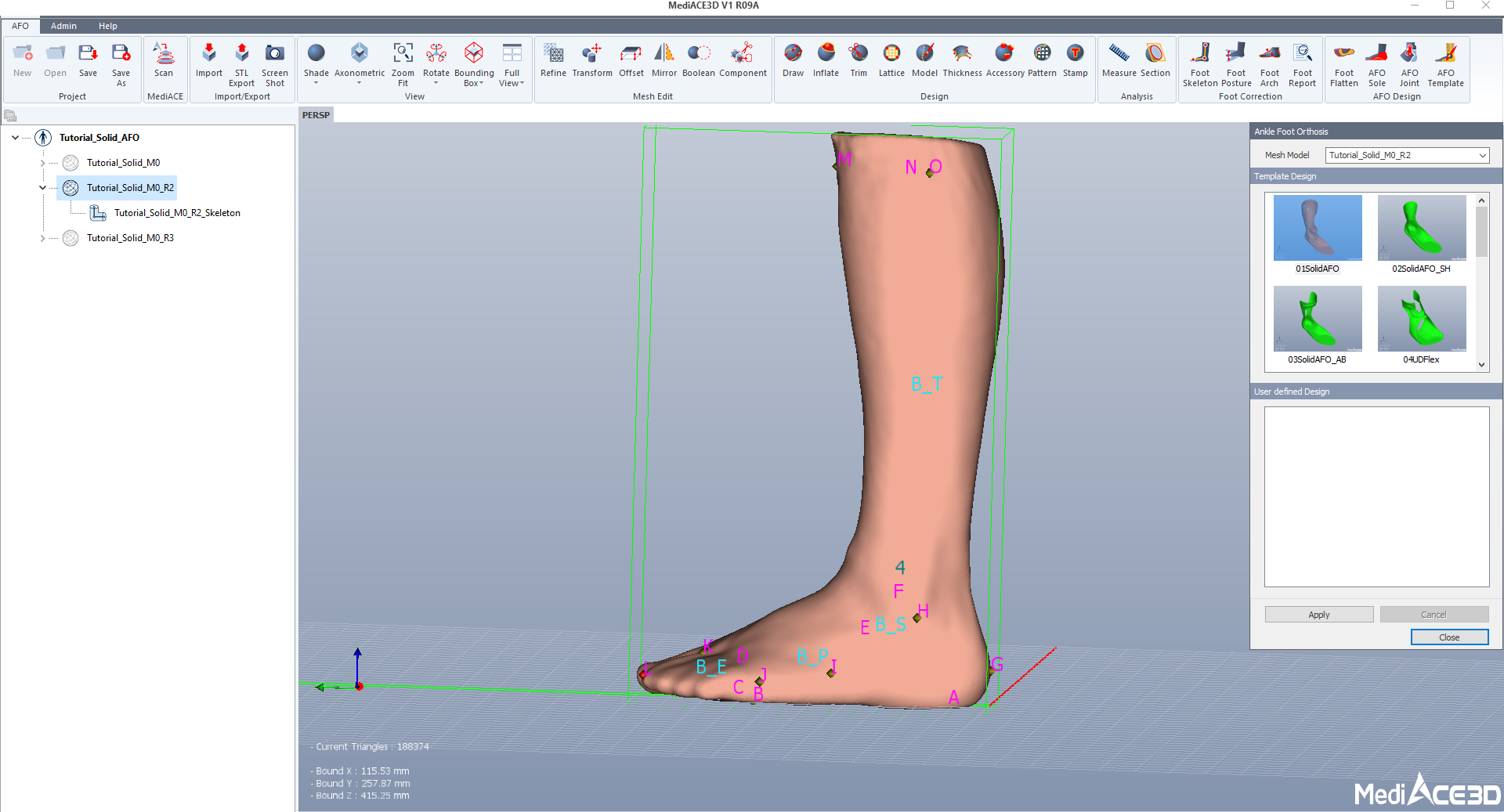
Task: Click the template list scroll-down arrow
Action: tap(1481, 364)
